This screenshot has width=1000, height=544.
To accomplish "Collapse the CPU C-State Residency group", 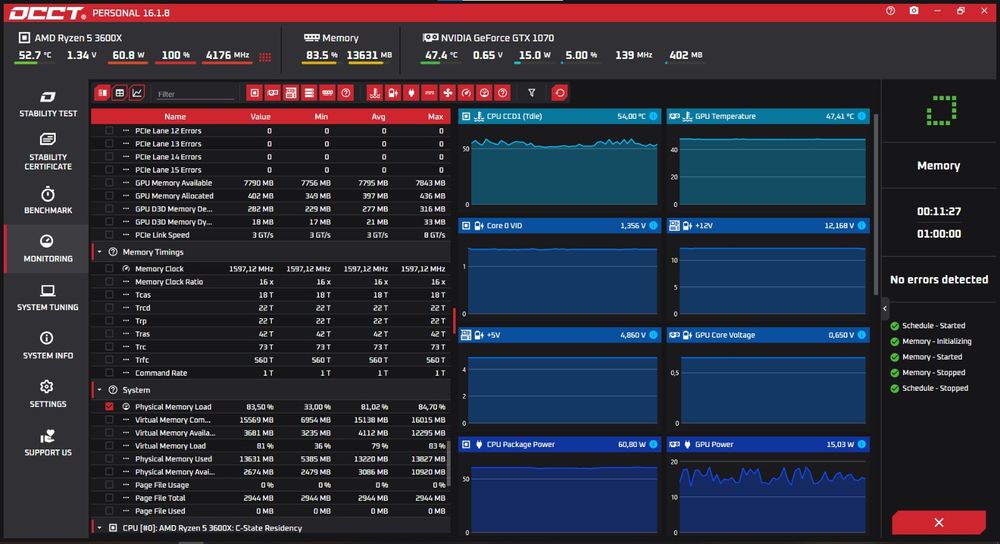I will coord(99,528).
